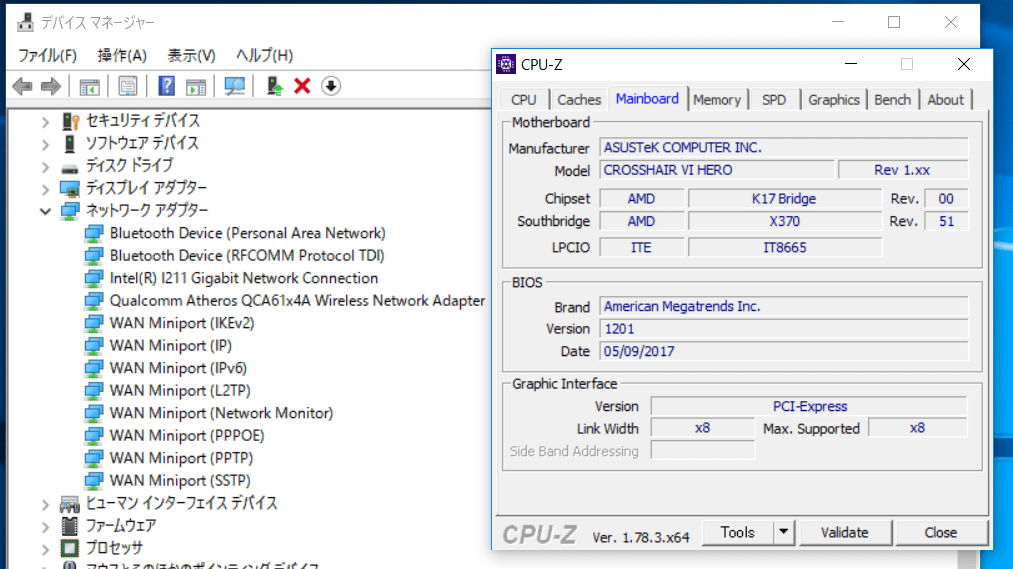Click the Intel I211 adapter icon
Image resolution: width=1013 pixels, height=569 pixels.
(x=94, y=278)
